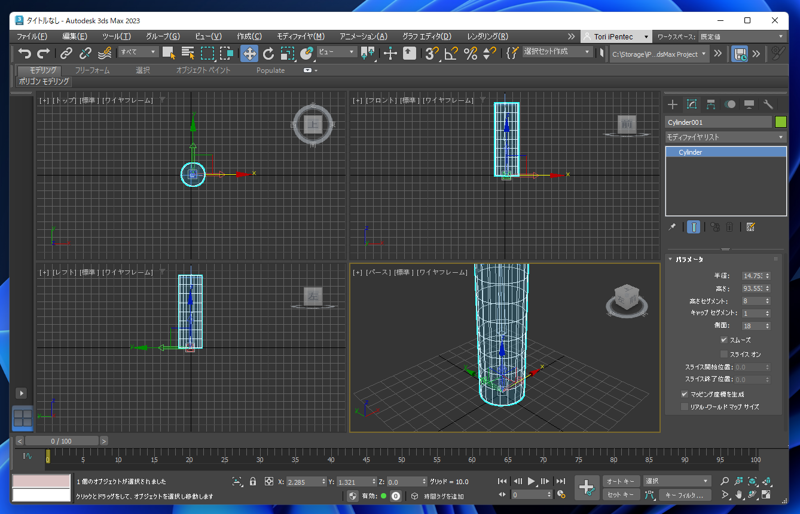This screenshot has height=514, width=800.
Task: Switch to フリーフォーム ribbon tab
Action: coord(92,70)
